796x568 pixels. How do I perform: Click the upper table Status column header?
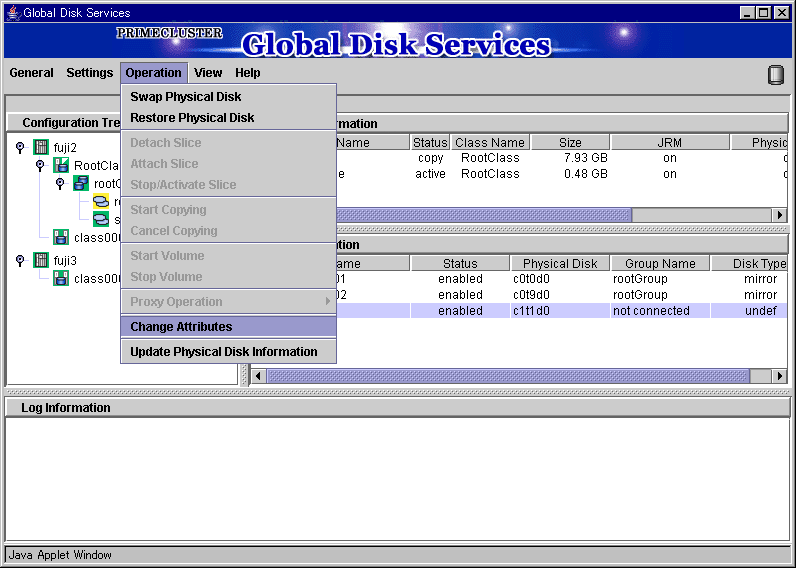[430, 142]
